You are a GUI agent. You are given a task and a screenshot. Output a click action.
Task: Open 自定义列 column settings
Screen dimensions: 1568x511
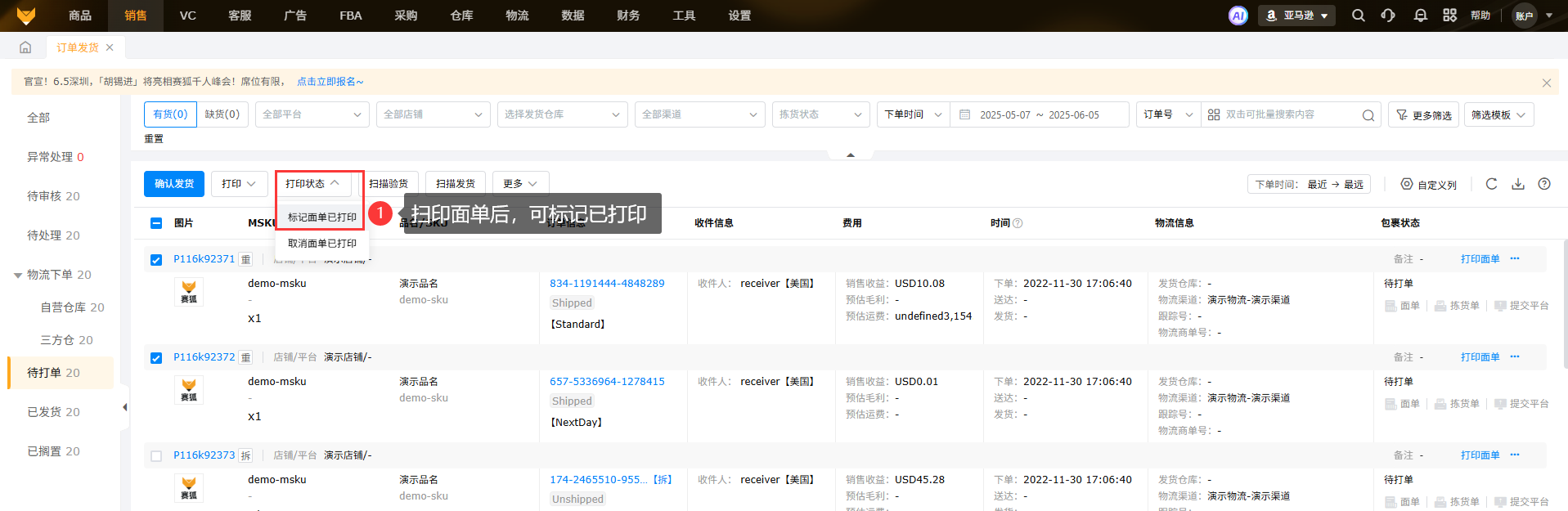1428,185
